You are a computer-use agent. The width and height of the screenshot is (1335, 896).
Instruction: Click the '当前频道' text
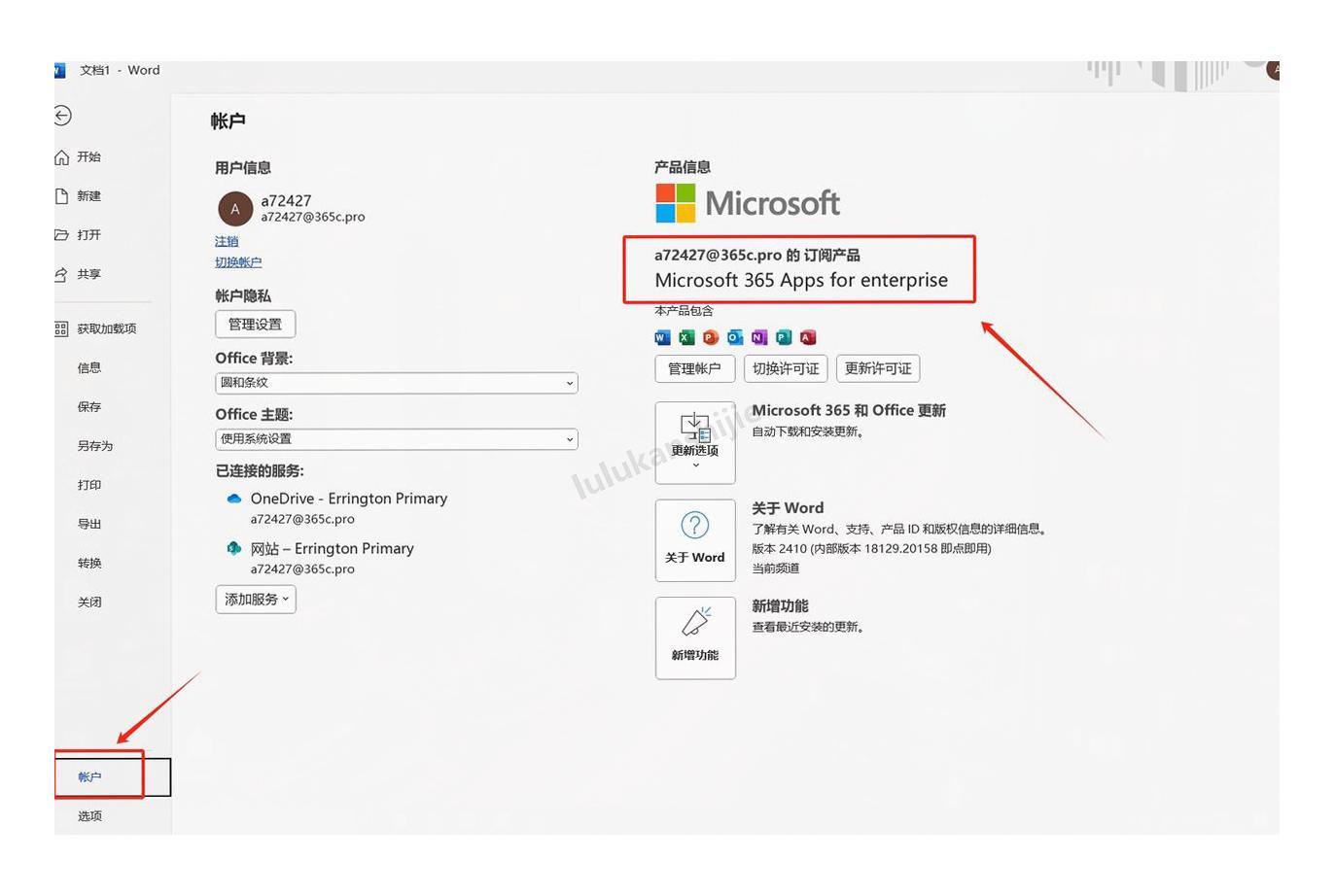[x=776, y=569]
